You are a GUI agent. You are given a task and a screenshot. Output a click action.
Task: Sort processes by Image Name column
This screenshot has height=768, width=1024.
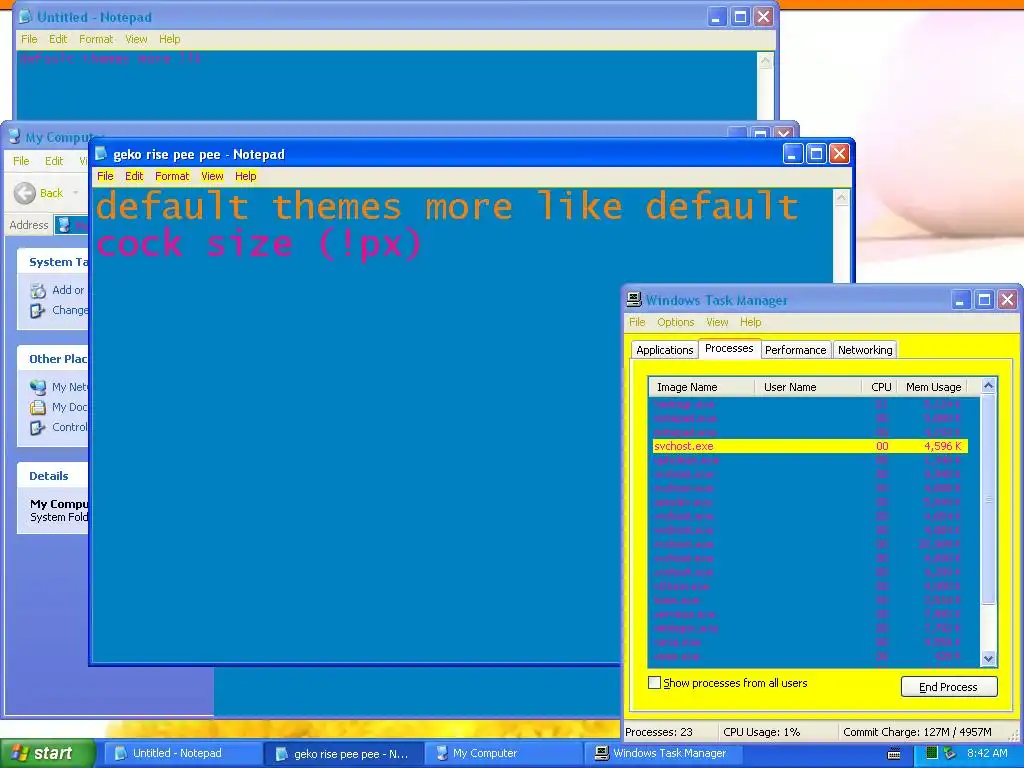(701, 387)
